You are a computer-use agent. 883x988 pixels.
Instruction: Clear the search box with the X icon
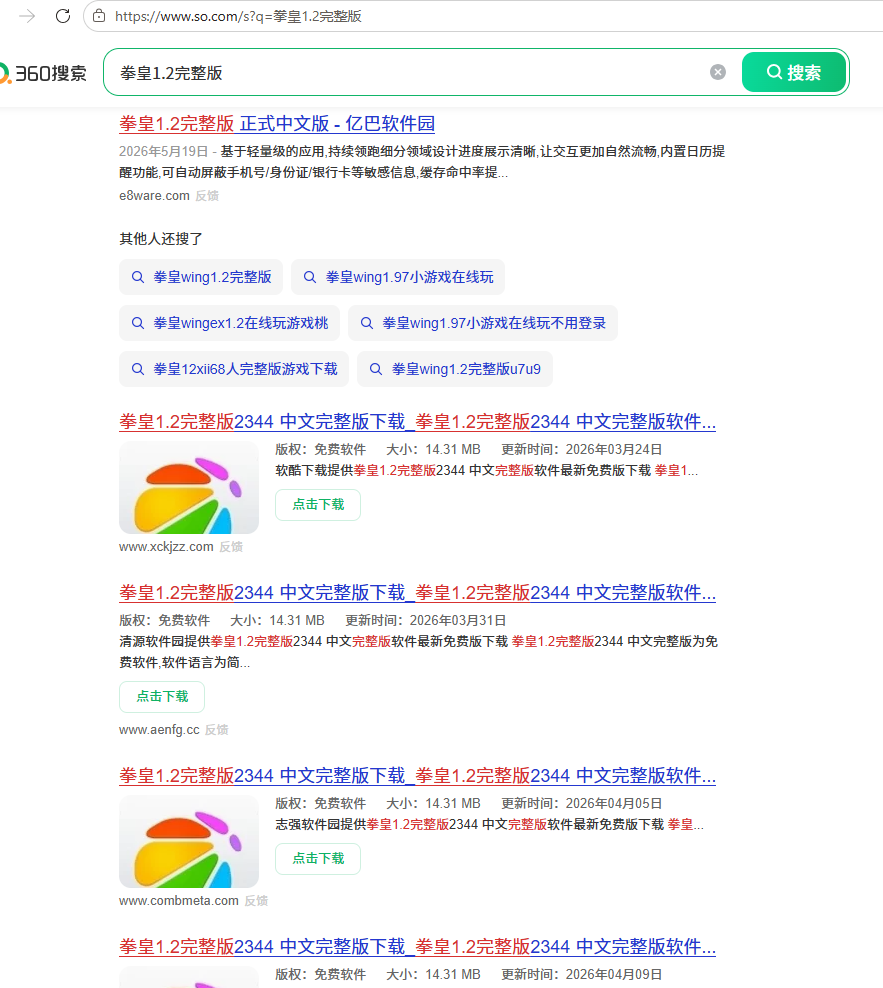click(717, 72)
